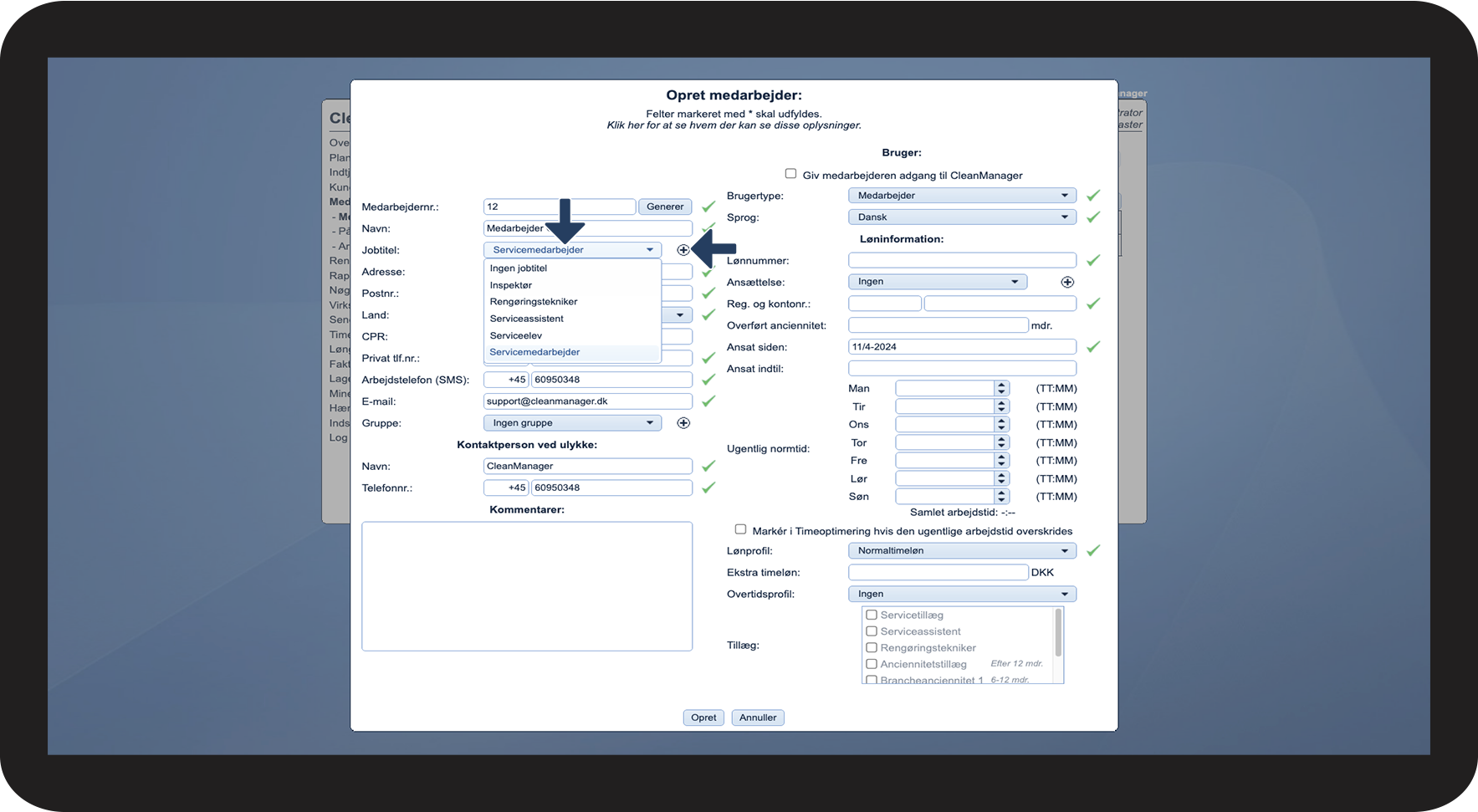Click the Generer button
This screenshot has height=812, width=1478.
click(665, 207)
